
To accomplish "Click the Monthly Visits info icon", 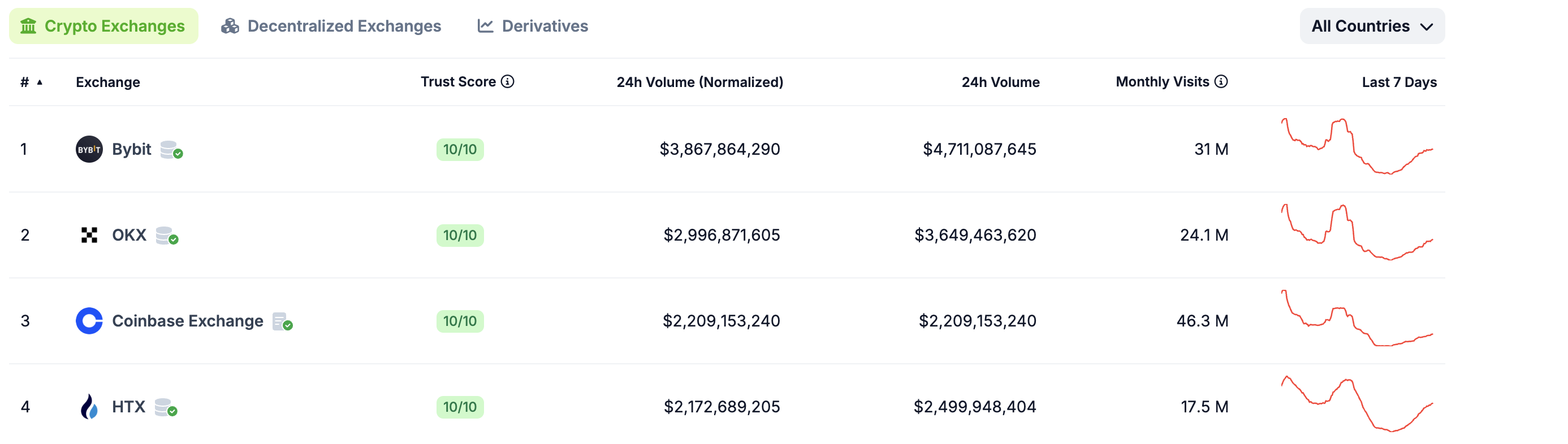I will pyautogui.click(x=1221, y=81).
